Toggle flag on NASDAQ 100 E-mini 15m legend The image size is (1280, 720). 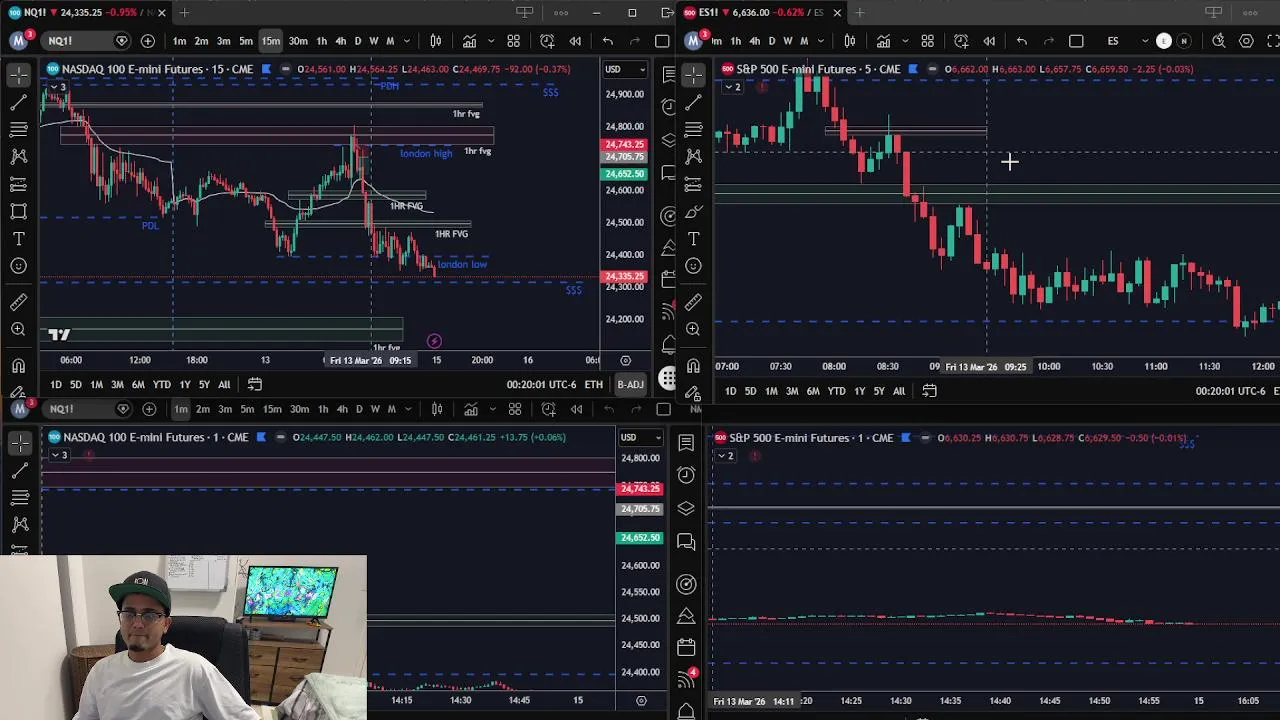point(266,69)
